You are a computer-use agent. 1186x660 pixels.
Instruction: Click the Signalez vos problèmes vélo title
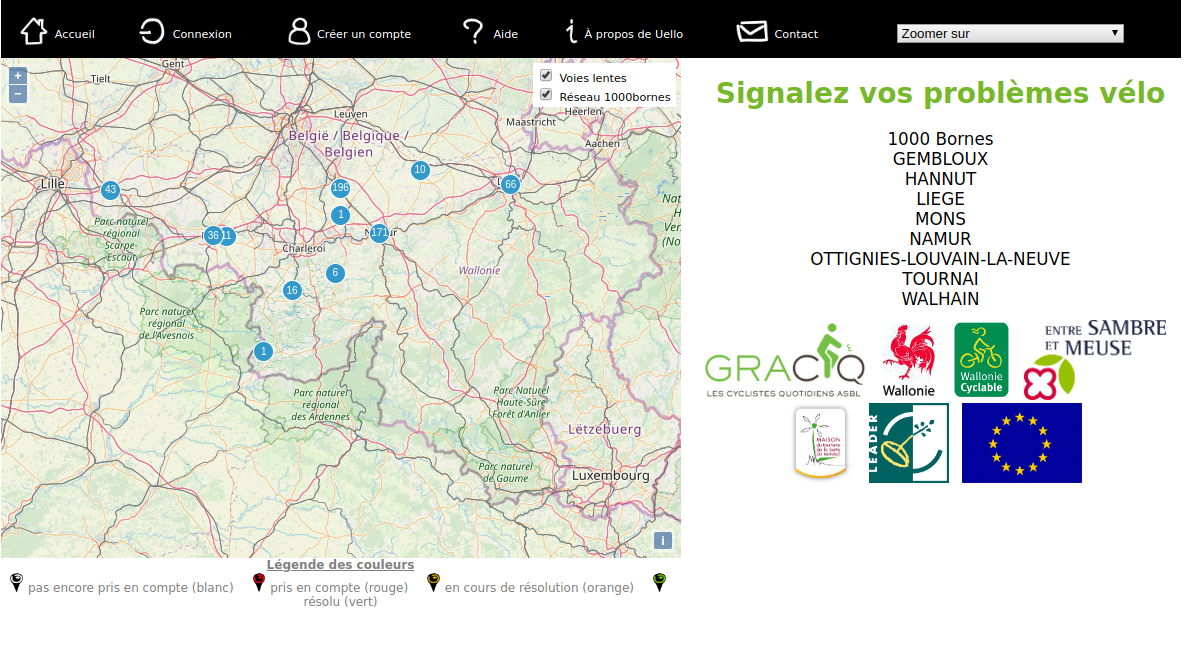[940, 94]
